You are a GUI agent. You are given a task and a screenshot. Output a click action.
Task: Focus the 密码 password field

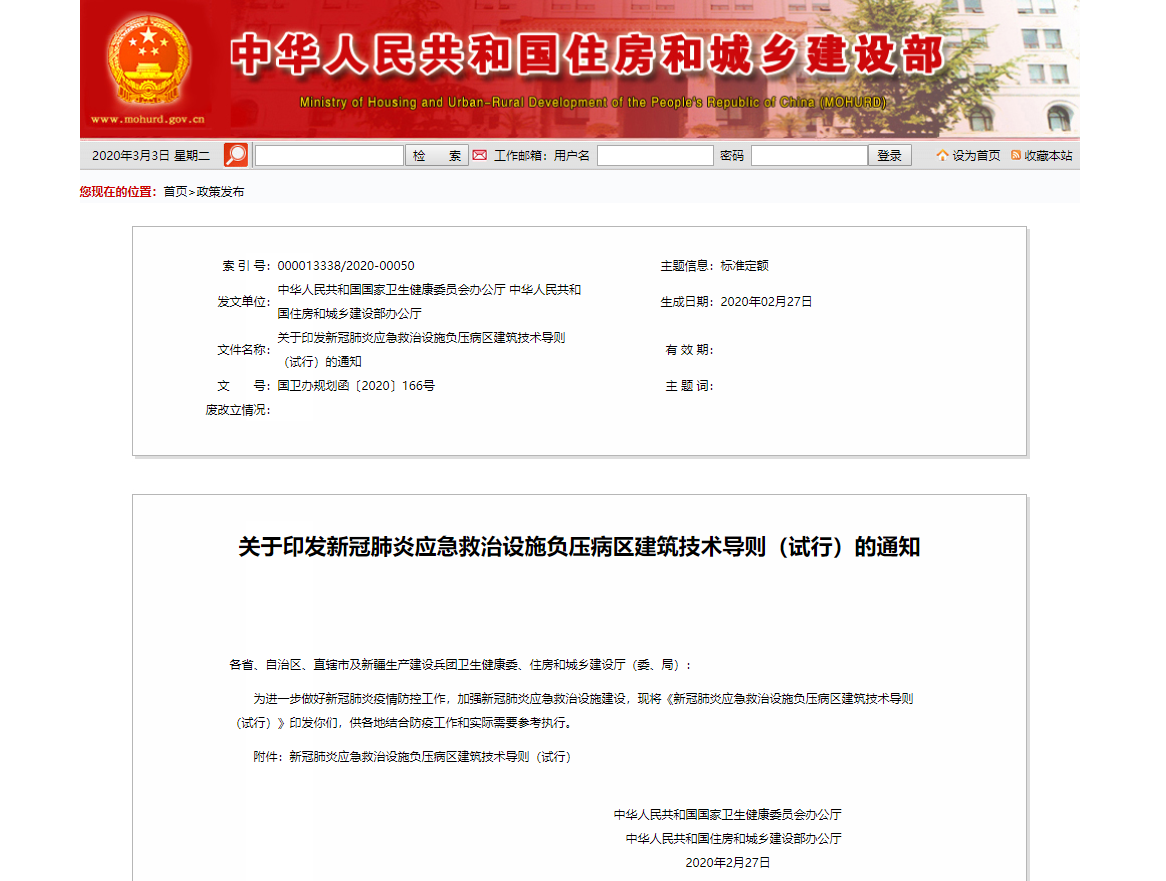809,155
